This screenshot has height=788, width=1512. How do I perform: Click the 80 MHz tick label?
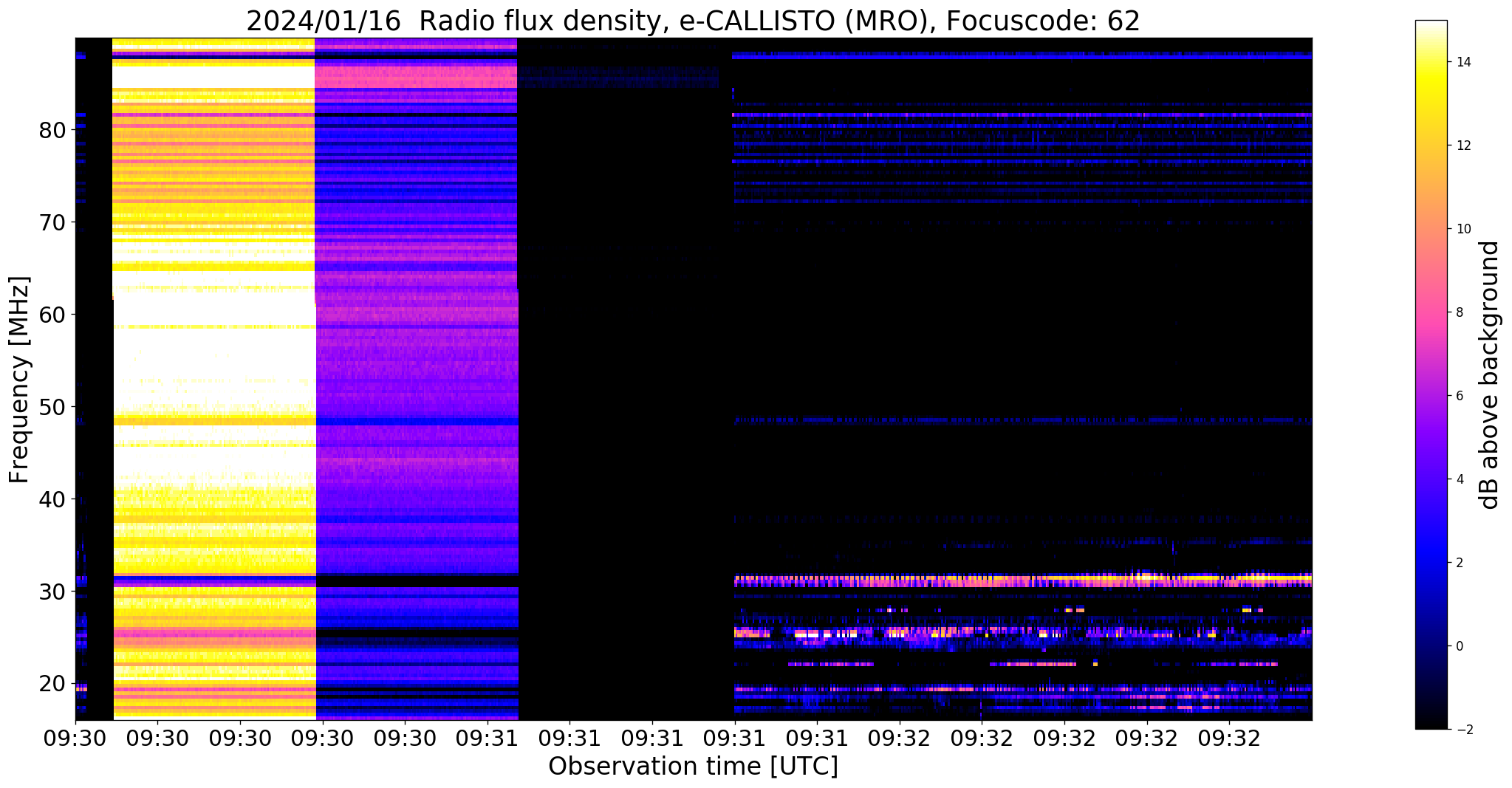pyautogui.click(x=52, y=131)
